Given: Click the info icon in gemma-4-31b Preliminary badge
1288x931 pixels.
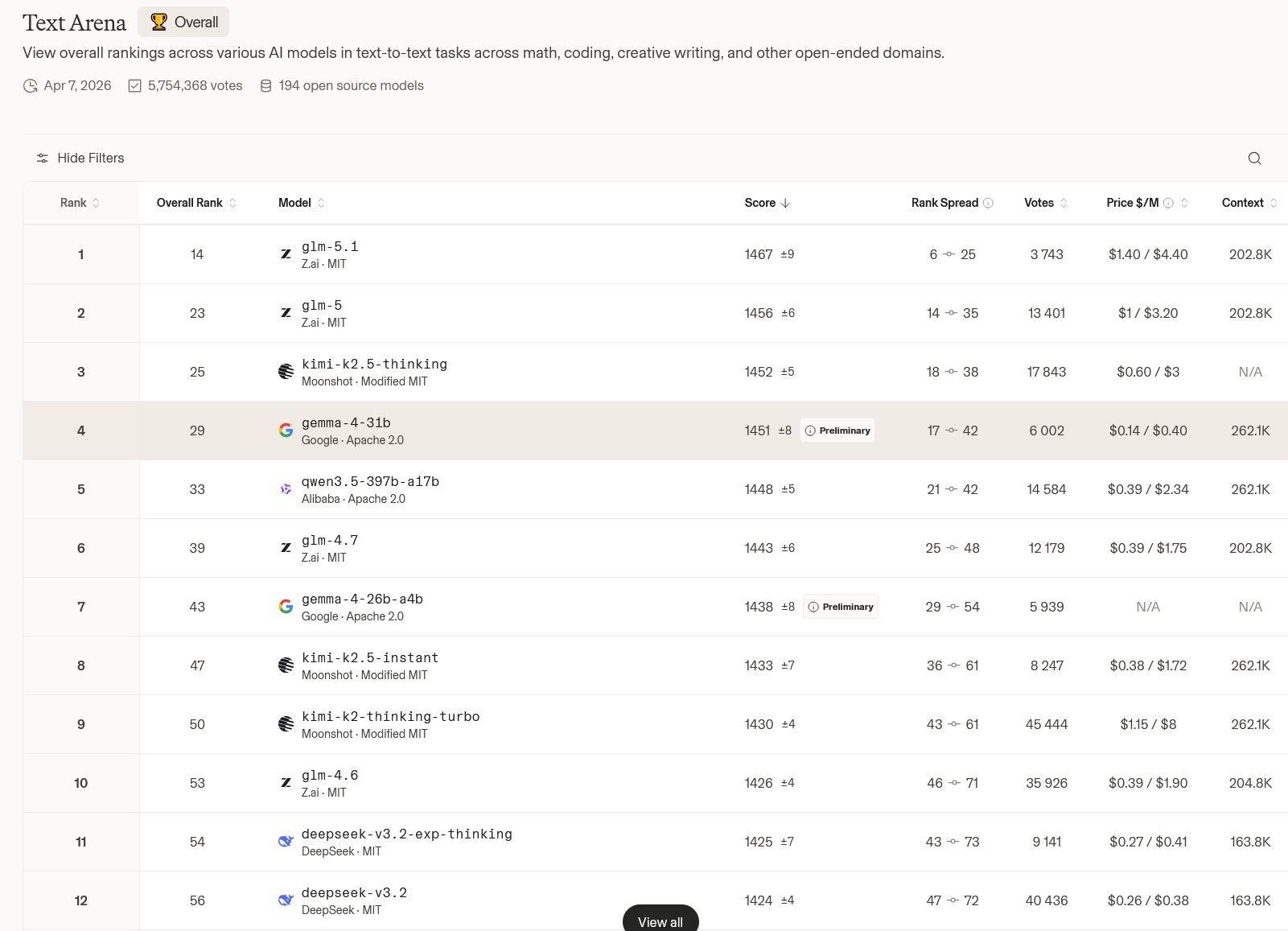Looking at the screenshot, I should (810, 430).
